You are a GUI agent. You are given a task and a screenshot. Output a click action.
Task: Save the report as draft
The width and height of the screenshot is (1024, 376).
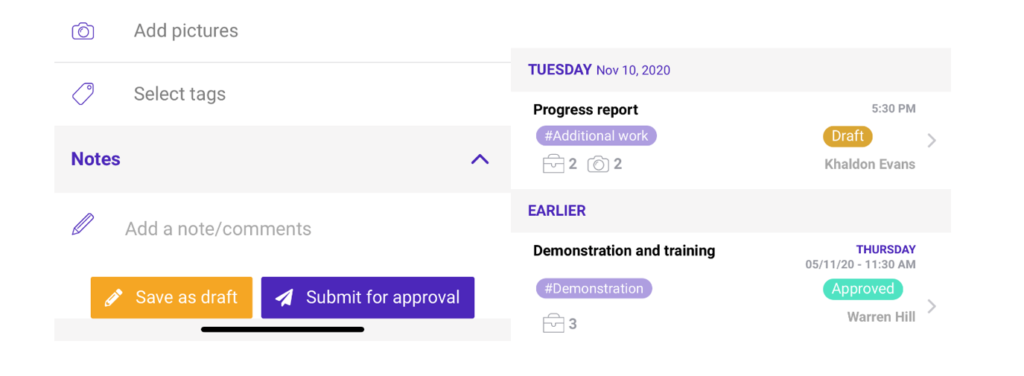[x=171, y=298]
